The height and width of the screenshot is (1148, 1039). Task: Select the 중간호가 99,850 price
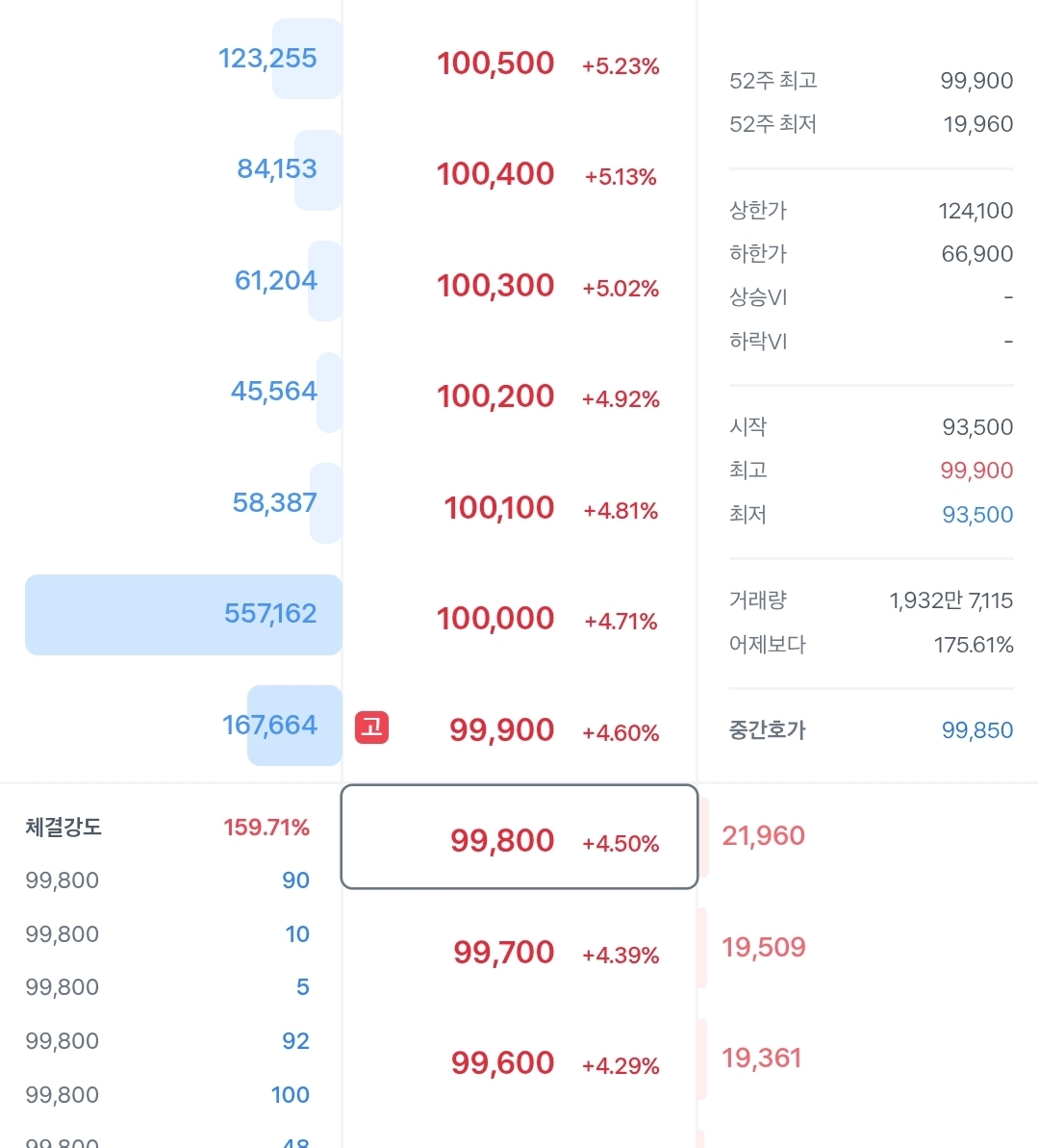coord(976,730)
